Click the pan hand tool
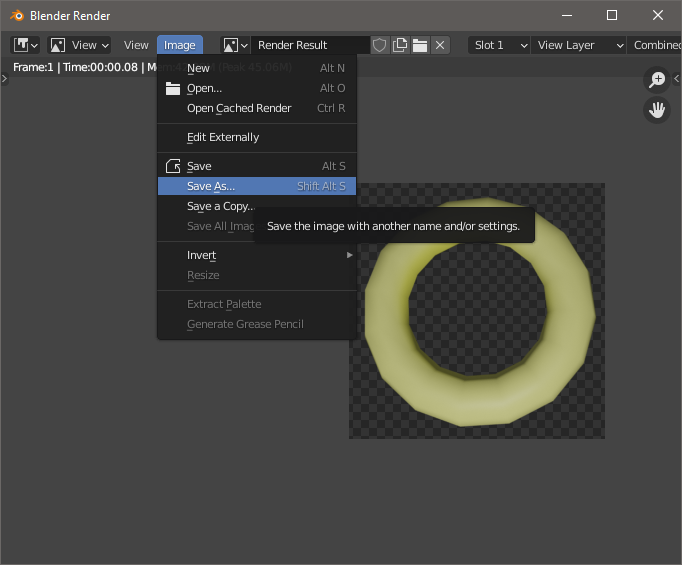 pyautogui.click(x=657, y=110)
